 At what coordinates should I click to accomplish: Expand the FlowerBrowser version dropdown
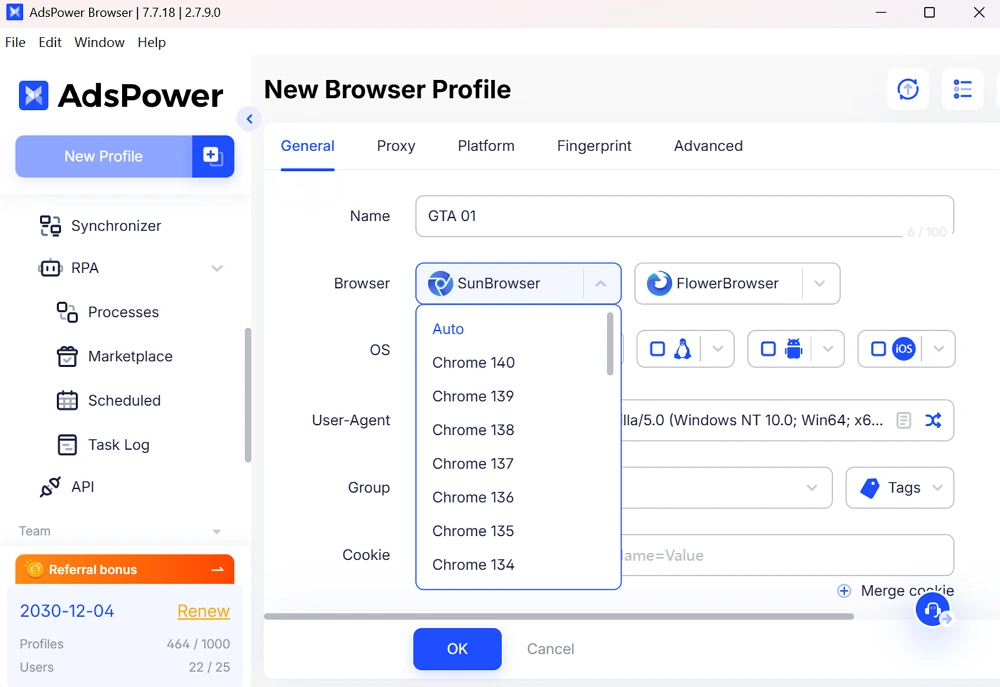pyautogui.click(x=820, y=284)
